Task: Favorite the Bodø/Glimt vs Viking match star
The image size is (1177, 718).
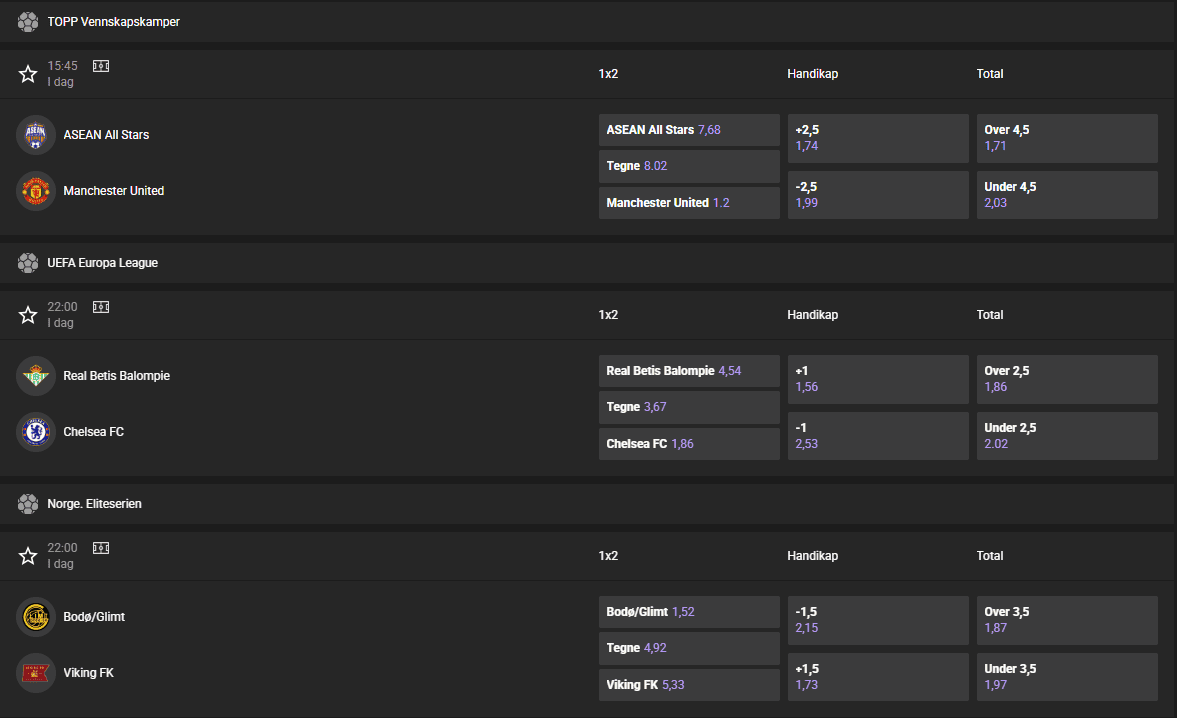Action: [28, 555]
